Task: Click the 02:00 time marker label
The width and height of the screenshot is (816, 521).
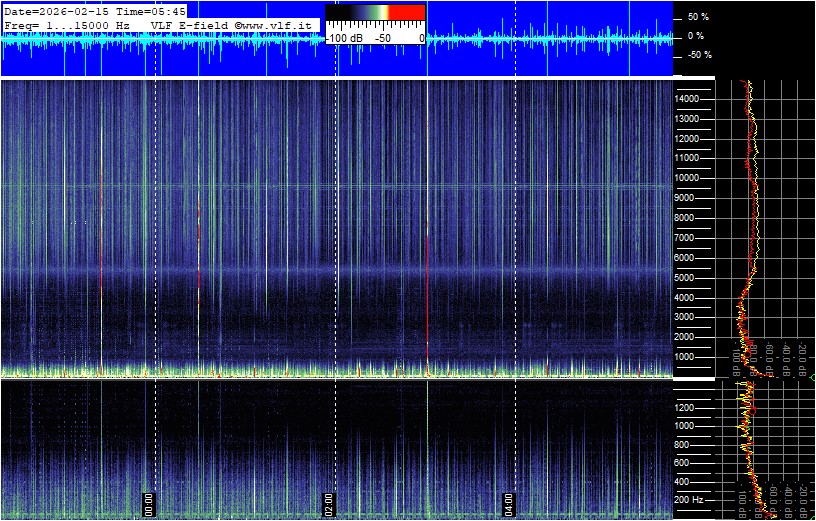Action: pos(329,502)
